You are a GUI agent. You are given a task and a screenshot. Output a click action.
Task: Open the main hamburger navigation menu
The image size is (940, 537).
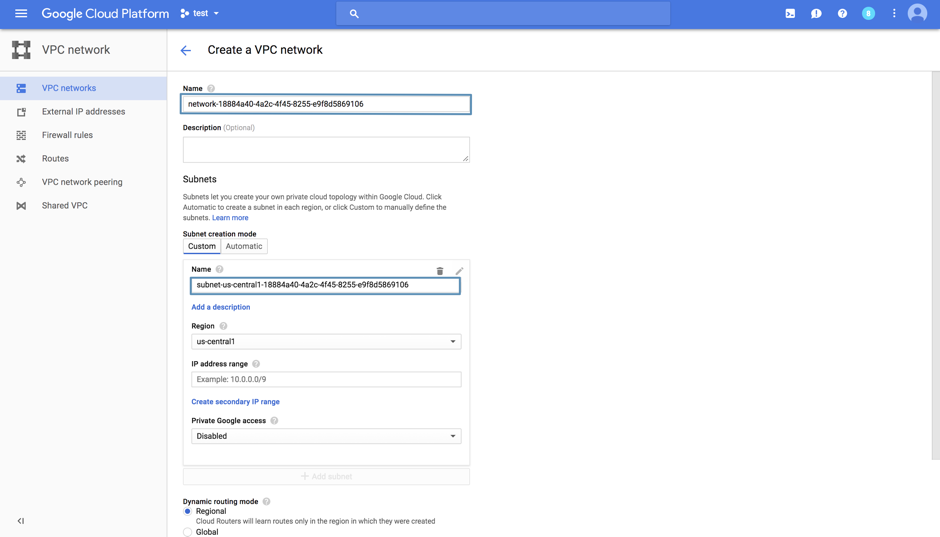pyautogui.click(x=21, y=14)
